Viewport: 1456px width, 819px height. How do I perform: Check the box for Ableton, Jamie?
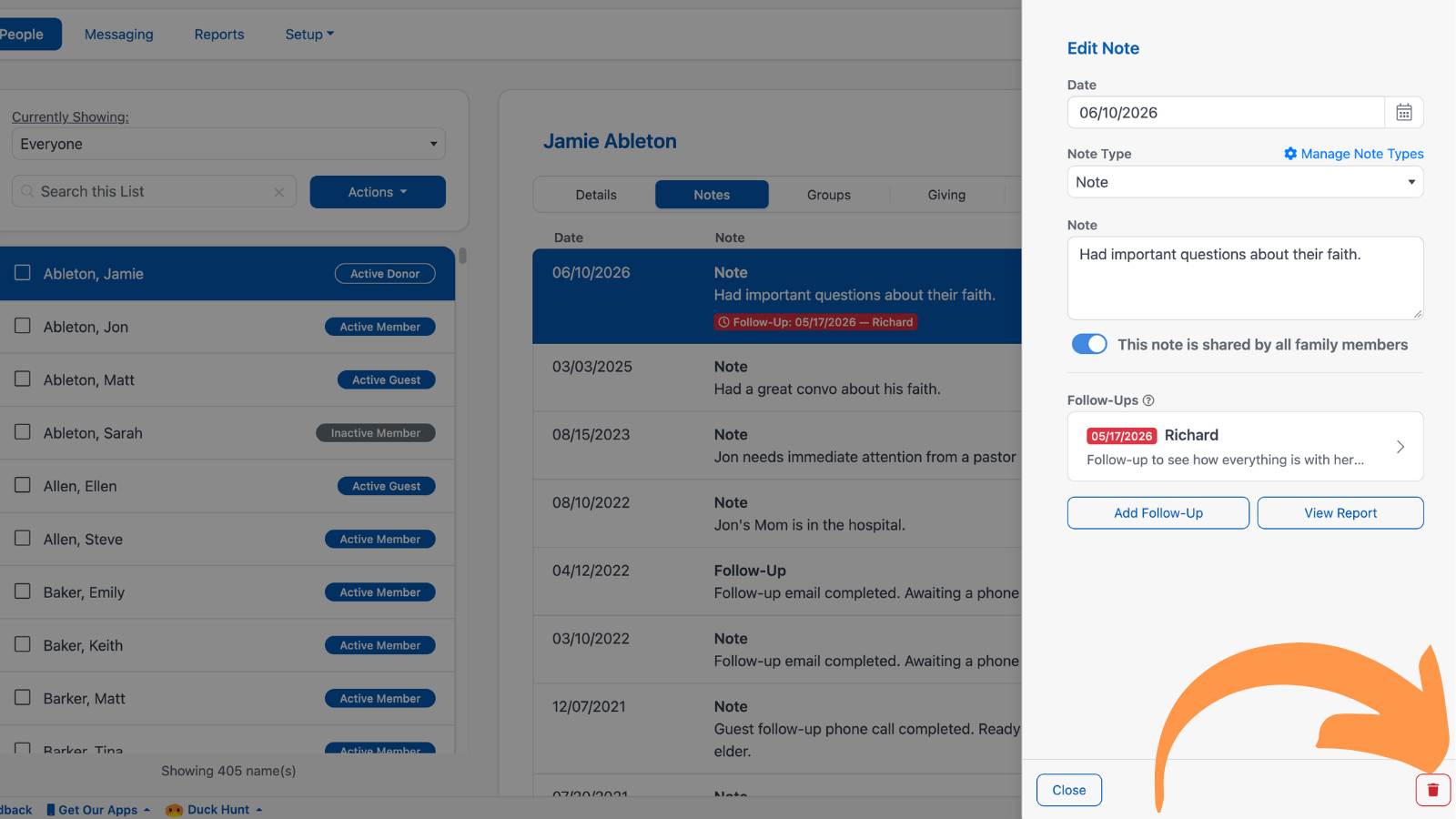point(23,273)
